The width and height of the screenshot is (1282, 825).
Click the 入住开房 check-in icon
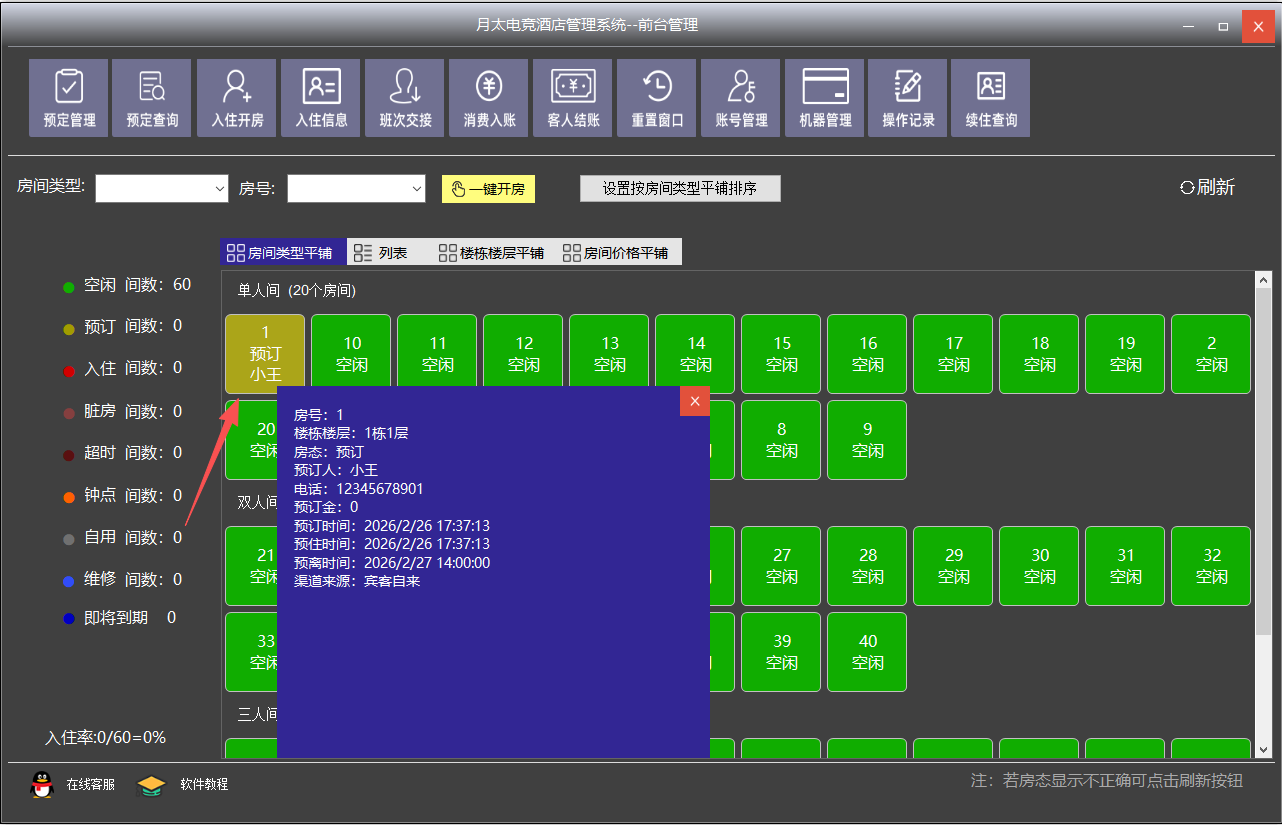[x=237, y=97]
